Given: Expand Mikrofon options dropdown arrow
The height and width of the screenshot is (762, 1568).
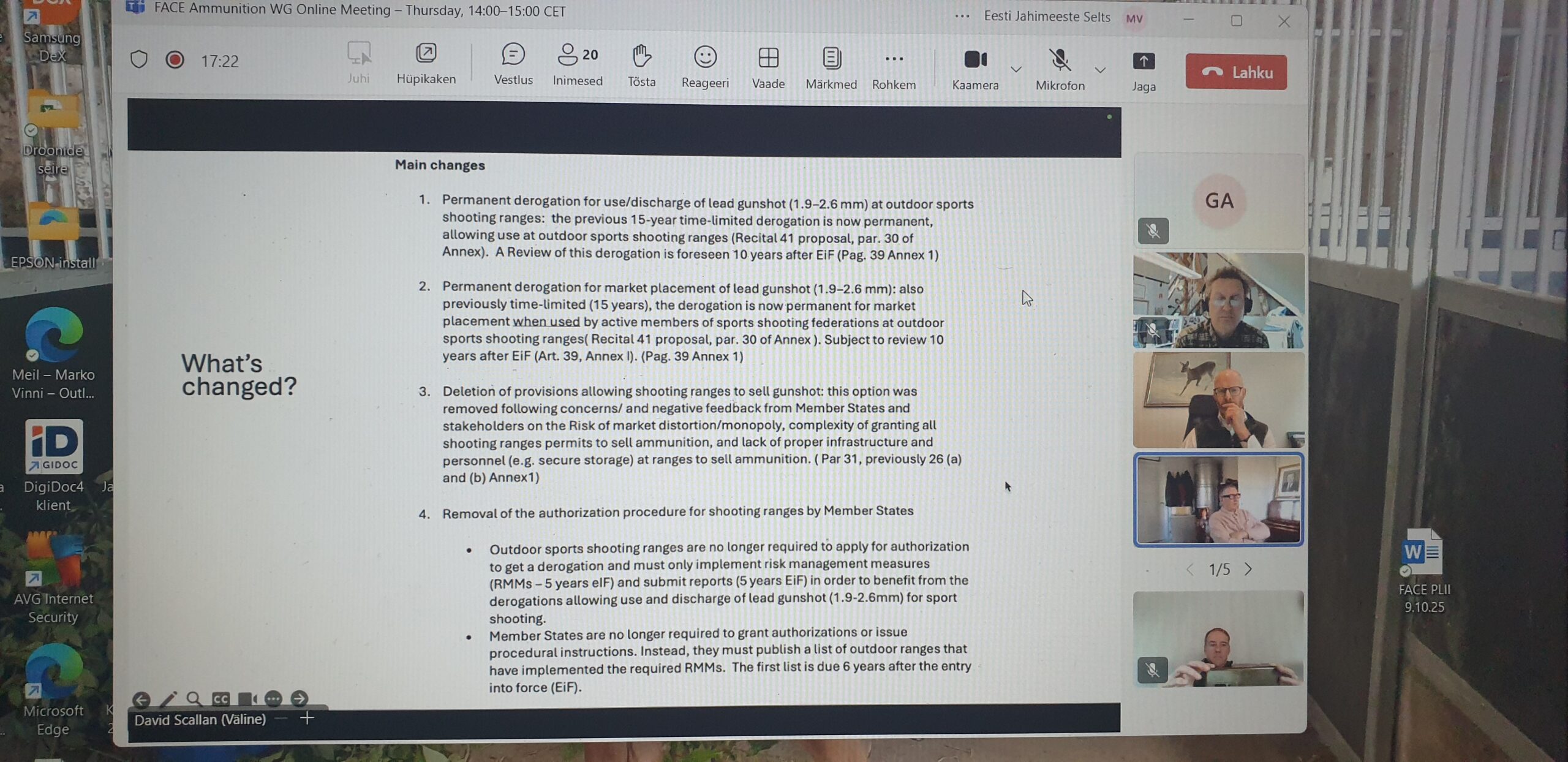Looking at the screenshot, I should tap(1100, 70).
